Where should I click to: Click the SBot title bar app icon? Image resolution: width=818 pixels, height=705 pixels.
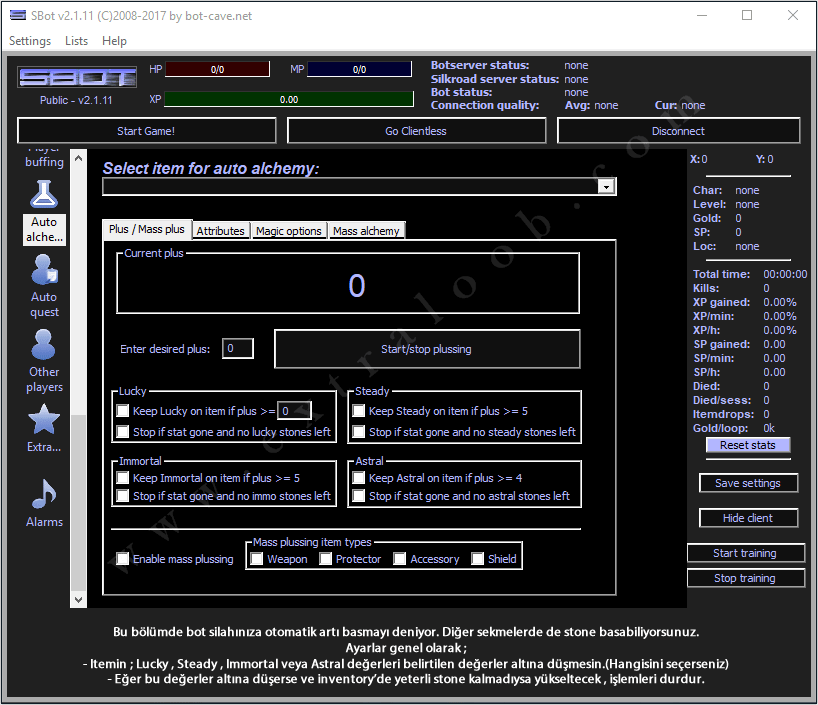18,15
